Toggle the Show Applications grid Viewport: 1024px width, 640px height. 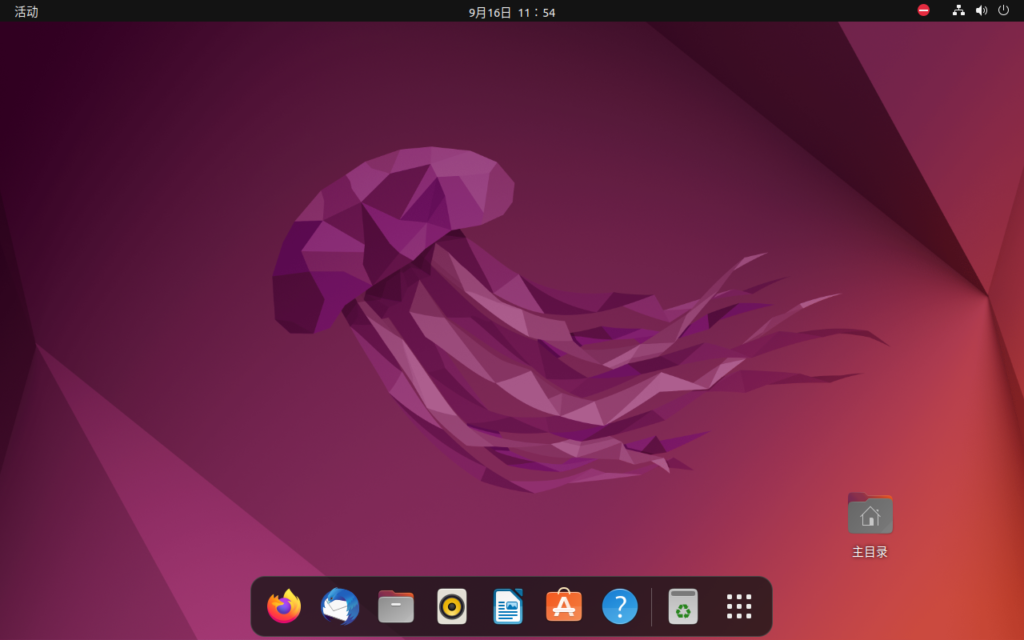(738, 606)
